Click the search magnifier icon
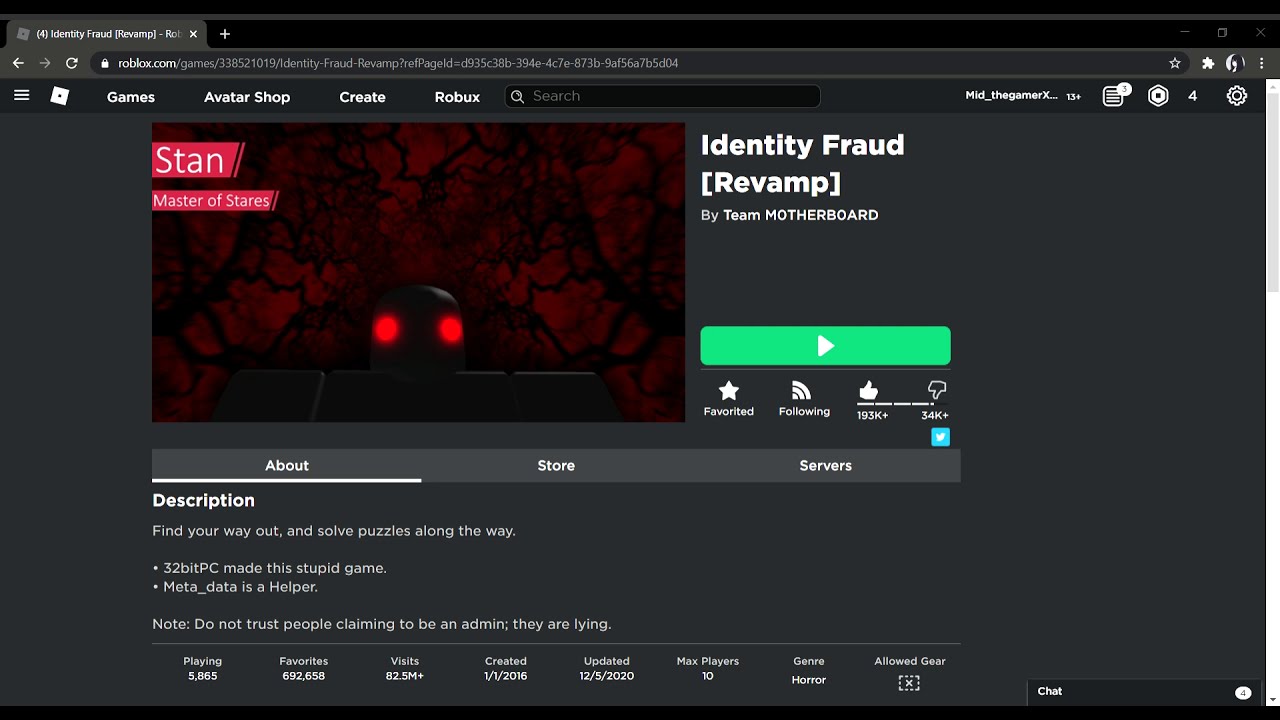1280x720 pixels. pos(517,96)
